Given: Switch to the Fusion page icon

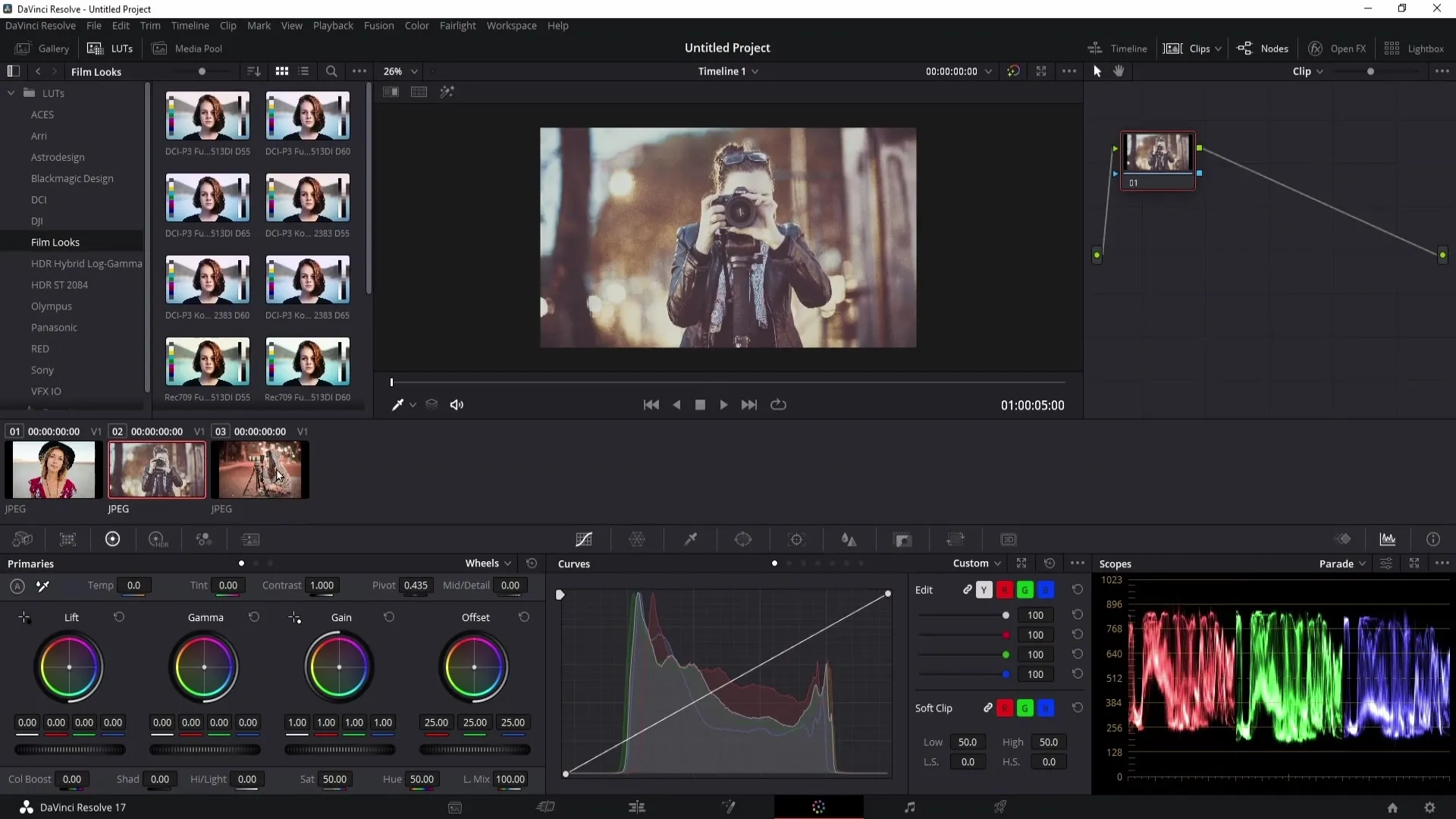Looking at the screenshot, I should point(728,808).
